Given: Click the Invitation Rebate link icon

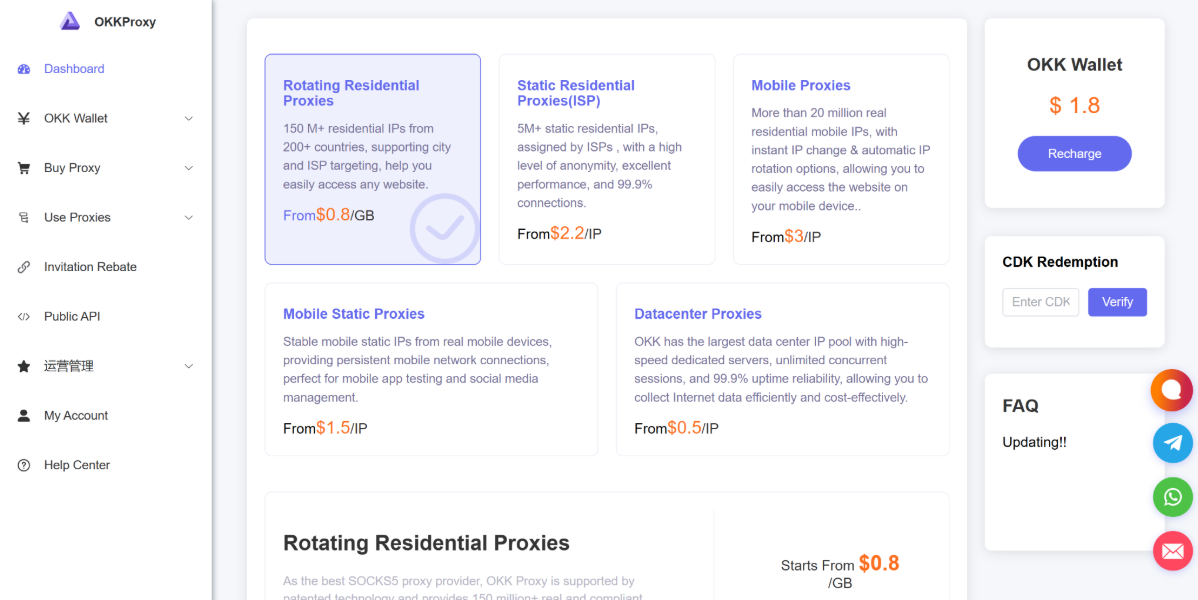Looking at the screenshot, I should click(x=24, y=267).
